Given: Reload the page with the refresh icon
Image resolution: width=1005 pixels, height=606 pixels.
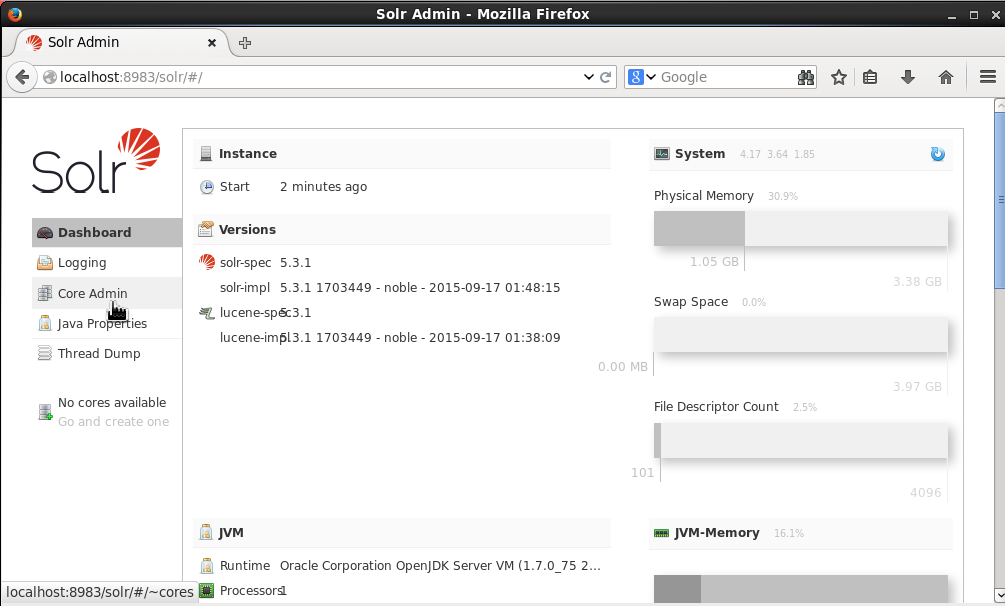Looking at the screenshot, I should (x=606, y=77).
